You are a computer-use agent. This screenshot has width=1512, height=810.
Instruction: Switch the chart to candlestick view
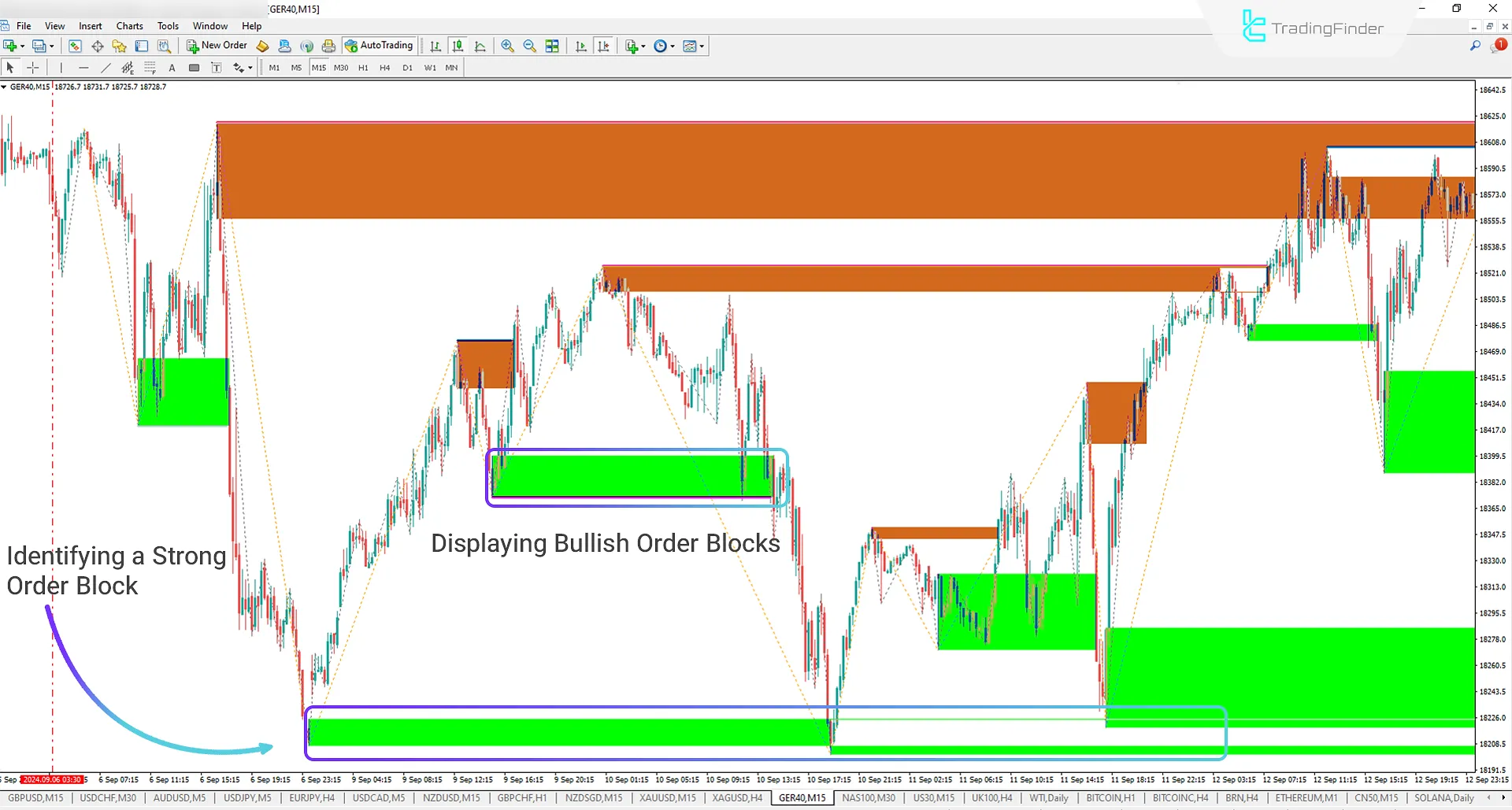click(x=458, y=46)
